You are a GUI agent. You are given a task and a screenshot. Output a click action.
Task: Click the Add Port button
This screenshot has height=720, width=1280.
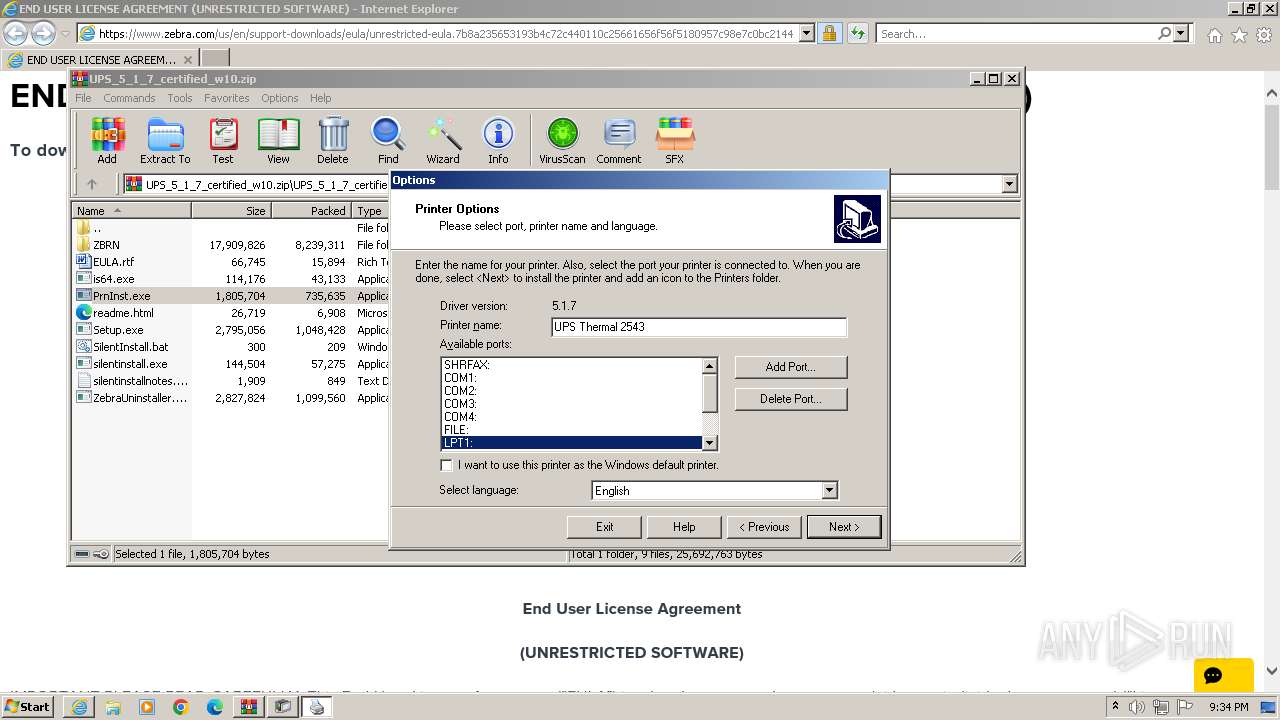click(x=791, y=367)
